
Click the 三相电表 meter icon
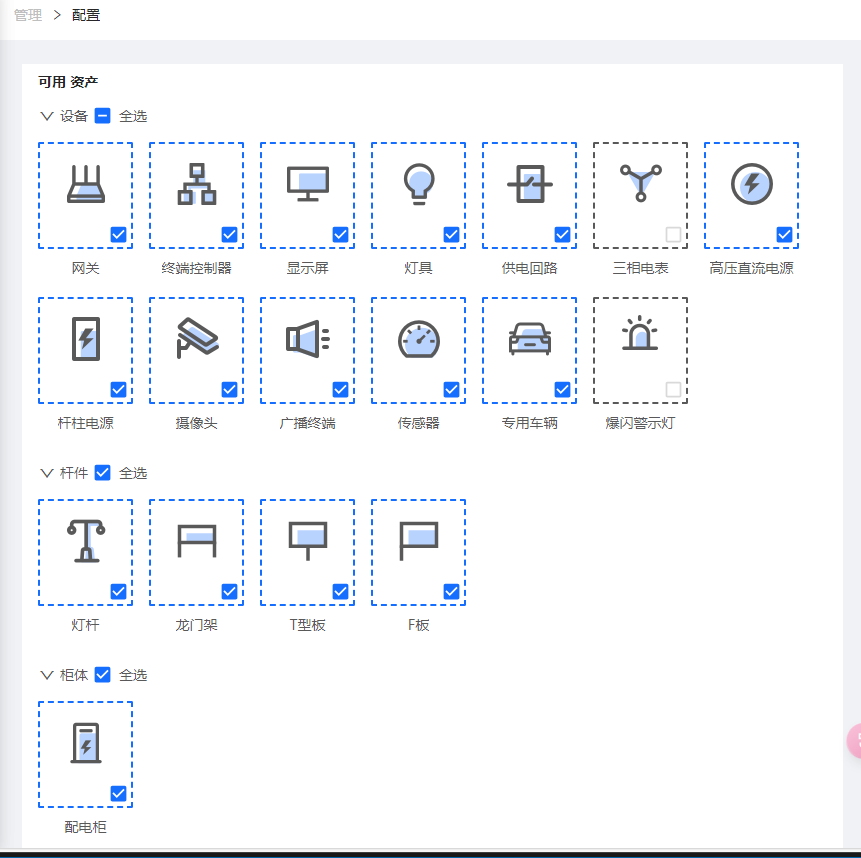tap(640, 183)
